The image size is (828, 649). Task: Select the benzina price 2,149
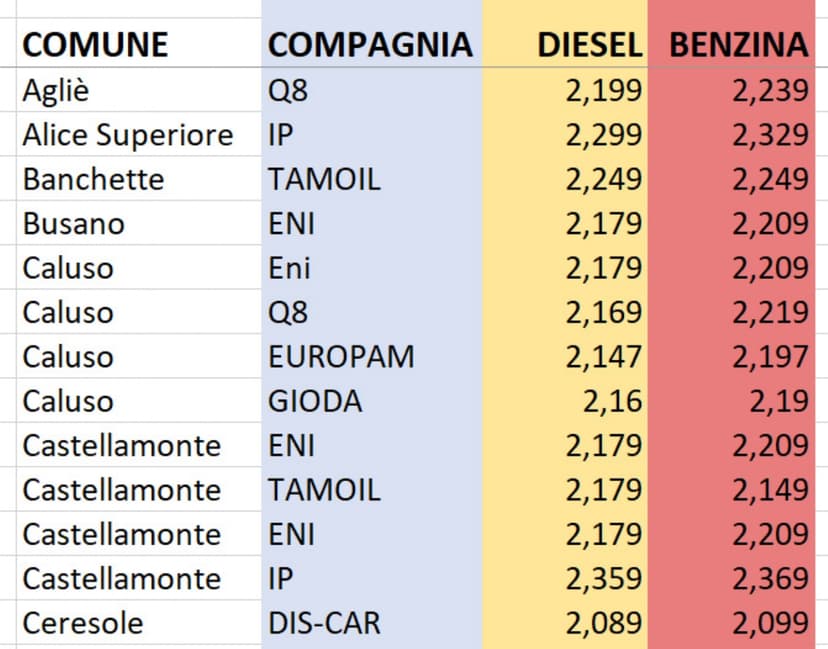pyautogui.click(x=769, y=490)
